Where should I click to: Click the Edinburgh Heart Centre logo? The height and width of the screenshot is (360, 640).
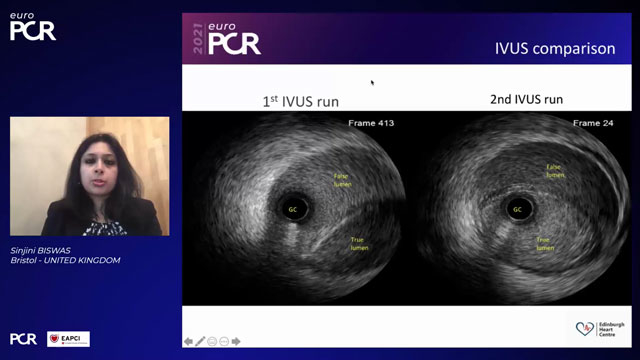tap(600, 329)
